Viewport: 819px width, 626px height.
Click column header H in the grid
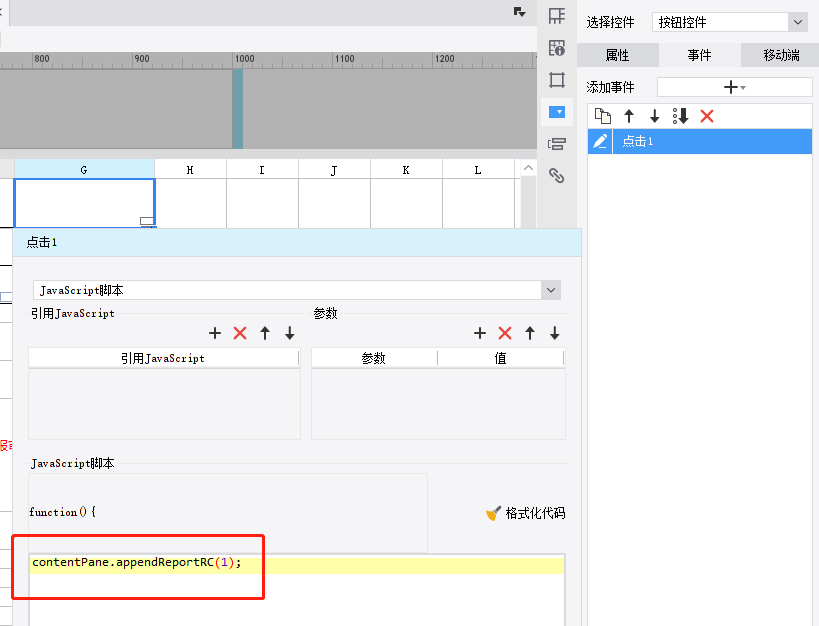tap(190, 170)
